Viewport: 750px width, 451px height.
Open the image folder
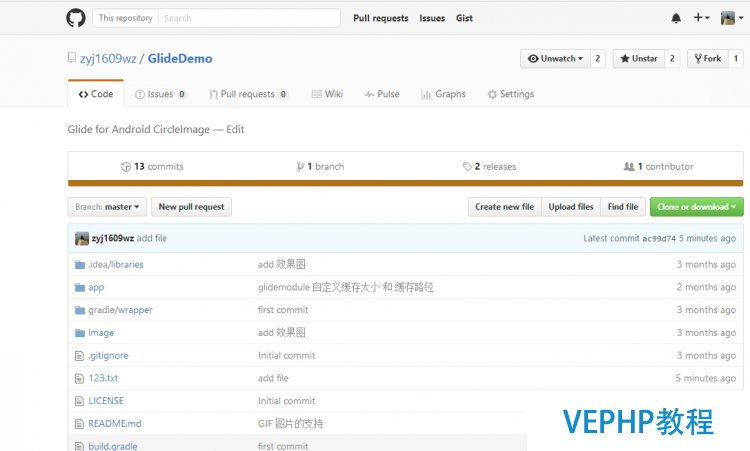(x=101, y=333)
